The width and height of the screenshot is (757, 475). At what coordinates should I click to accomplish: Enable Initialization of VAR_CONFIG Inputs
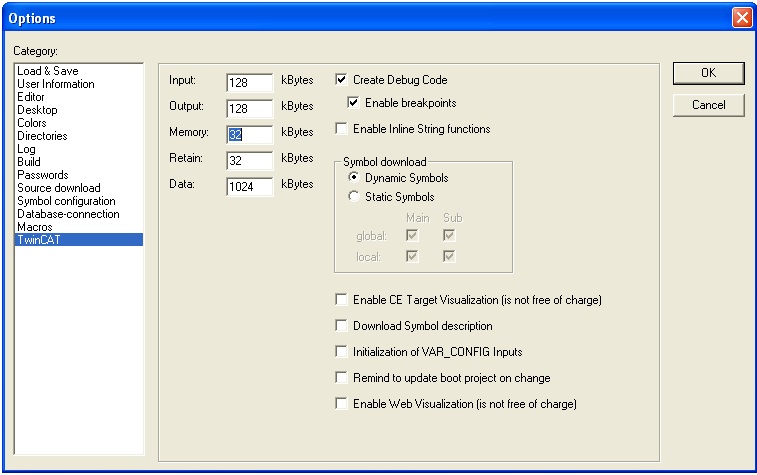pos(341,352)
